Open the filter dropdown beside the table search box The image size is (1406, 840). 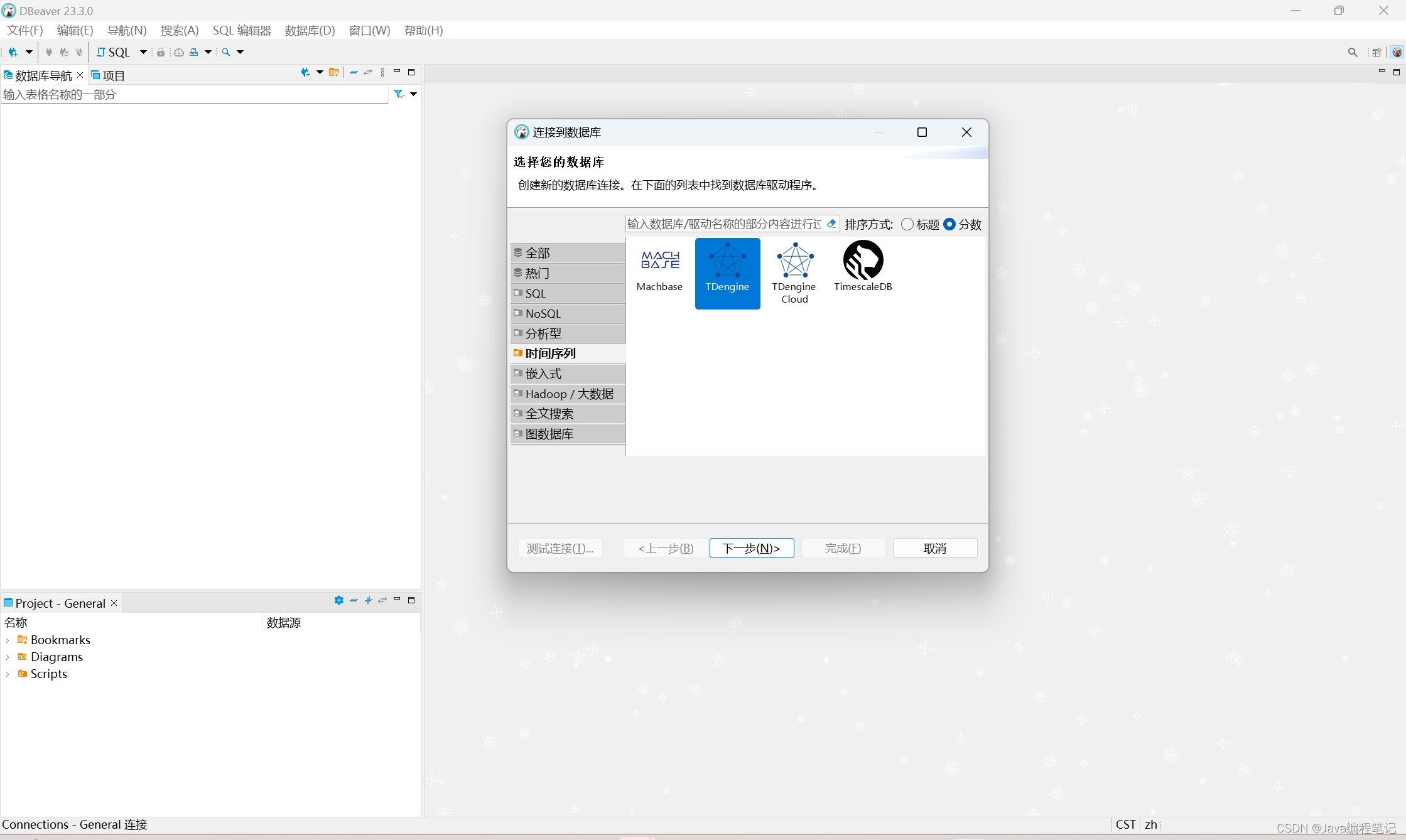point(413,94)
